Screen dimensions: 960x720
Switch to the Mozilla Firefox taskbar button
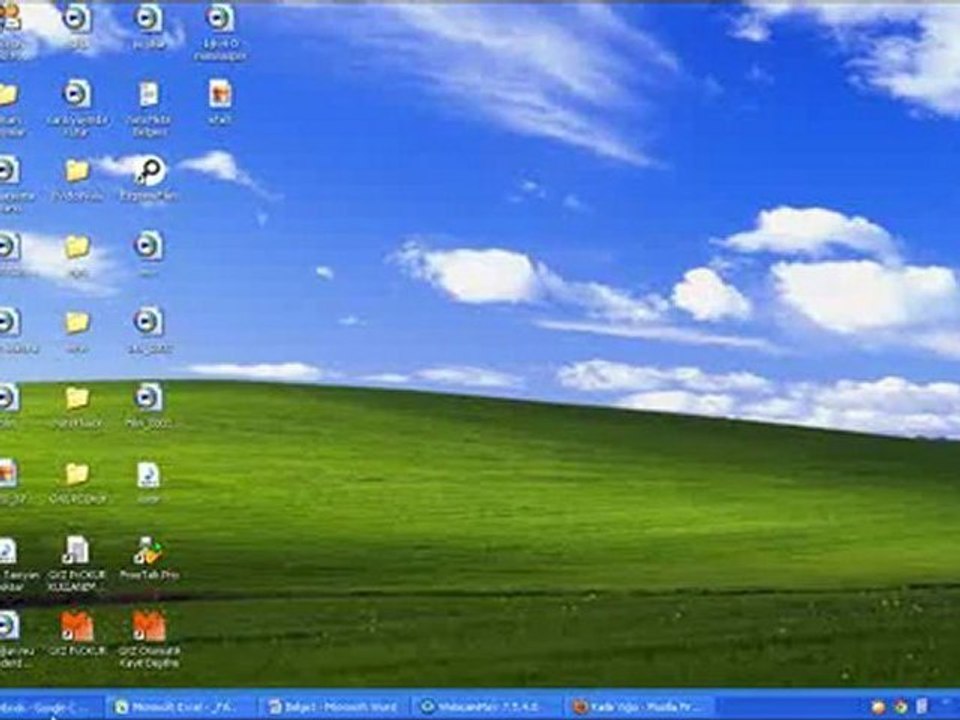click(640, 707)
